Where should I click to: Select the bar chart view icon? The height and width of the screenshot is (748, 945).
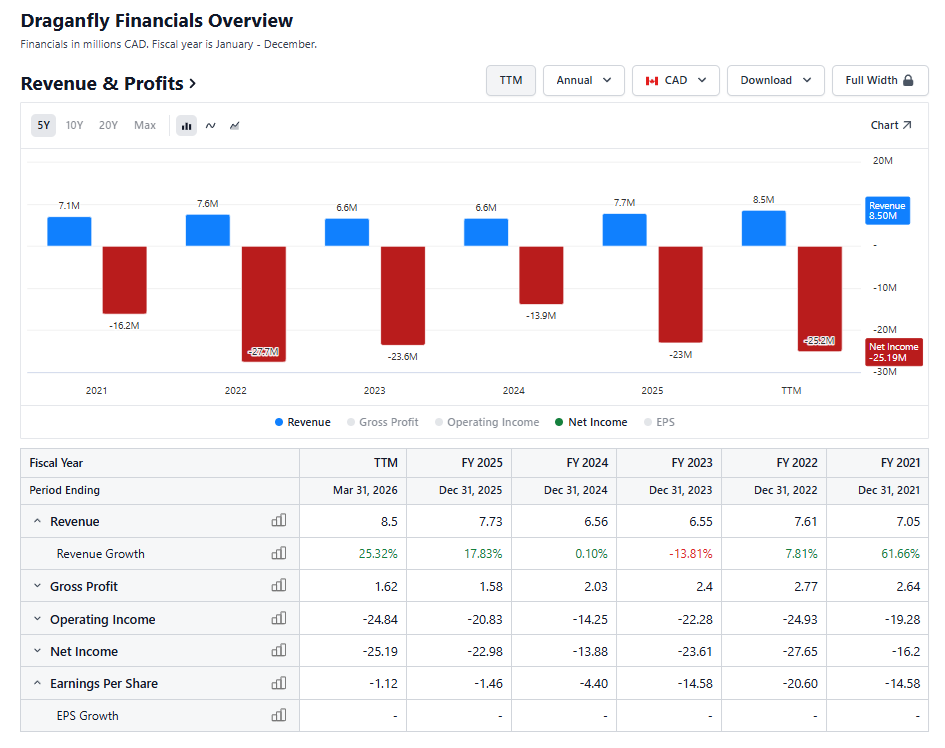coord(186,125)
